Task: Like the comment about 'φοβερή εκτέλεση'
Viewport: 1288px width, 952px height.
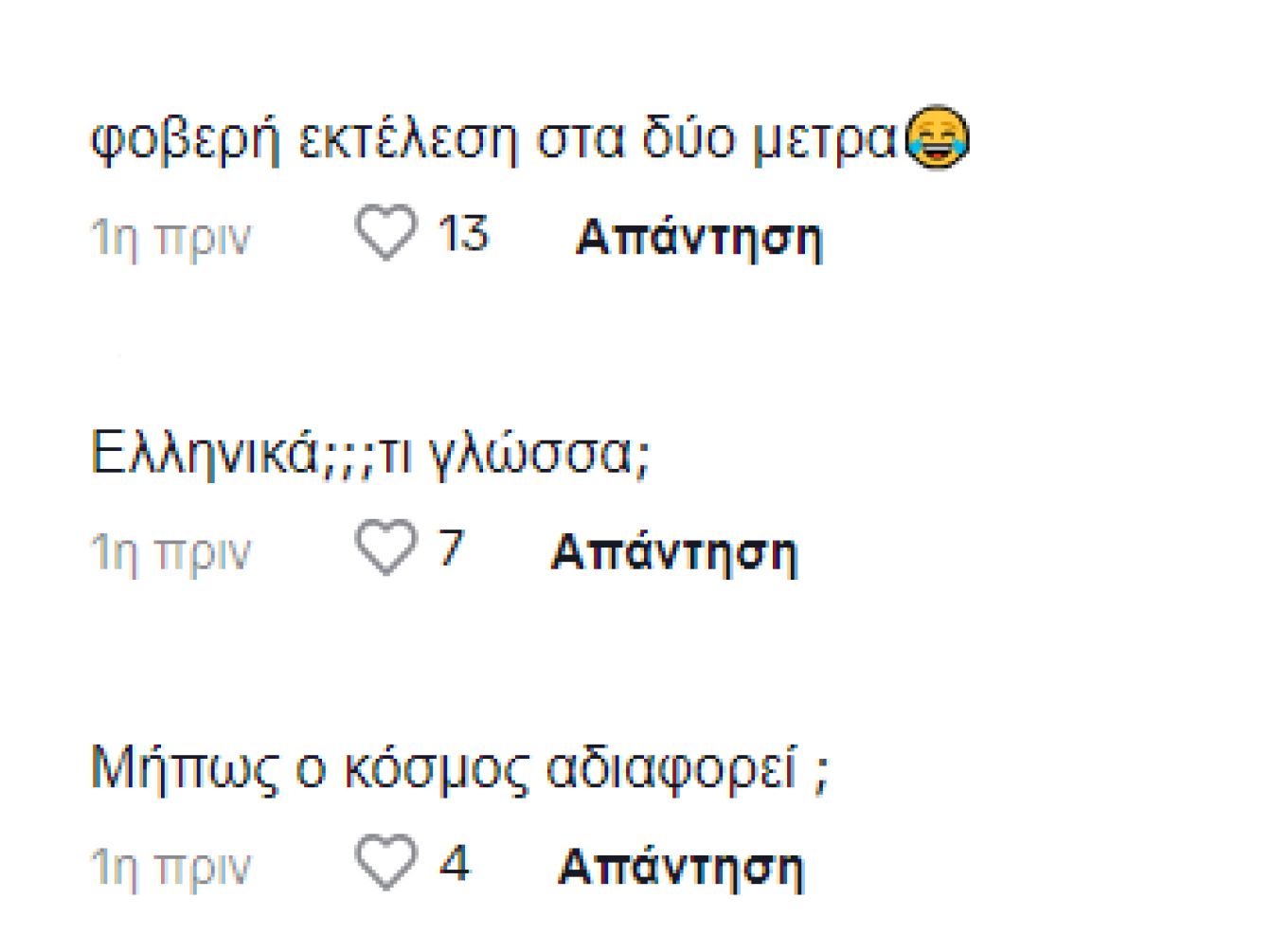Action: coord(385,232)
